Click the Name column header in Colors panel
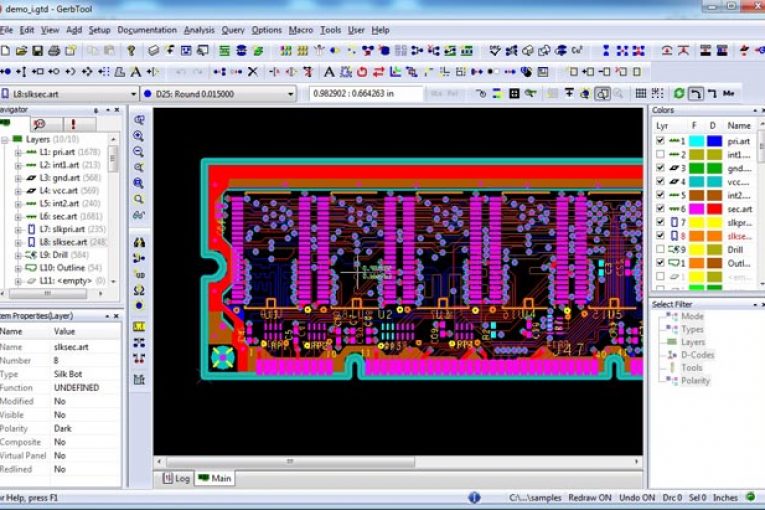765x510 pixels. coord(739,125)
